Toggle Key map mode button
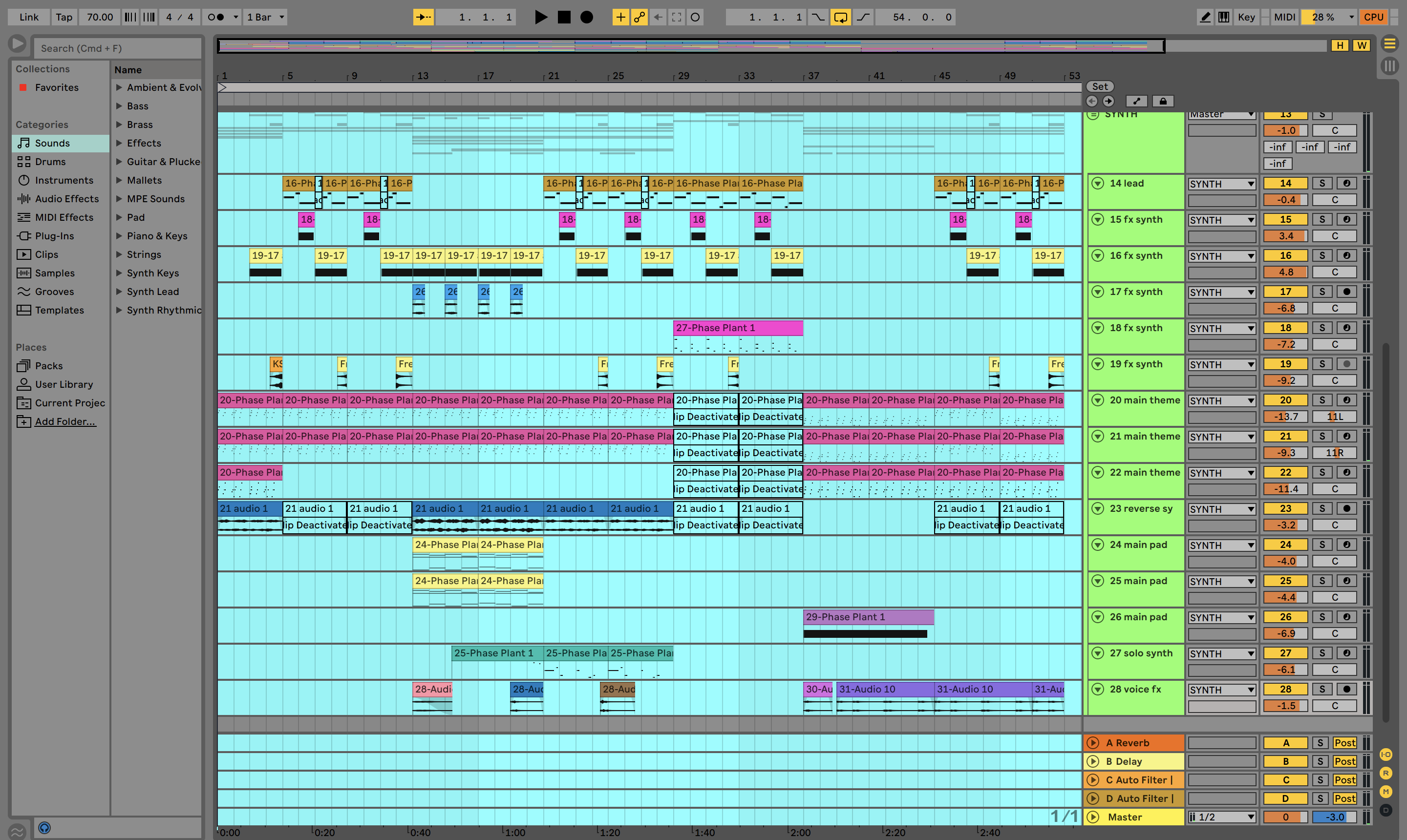The height and width of the screenshot is (840, 1407). click(x=1246, y=17)
